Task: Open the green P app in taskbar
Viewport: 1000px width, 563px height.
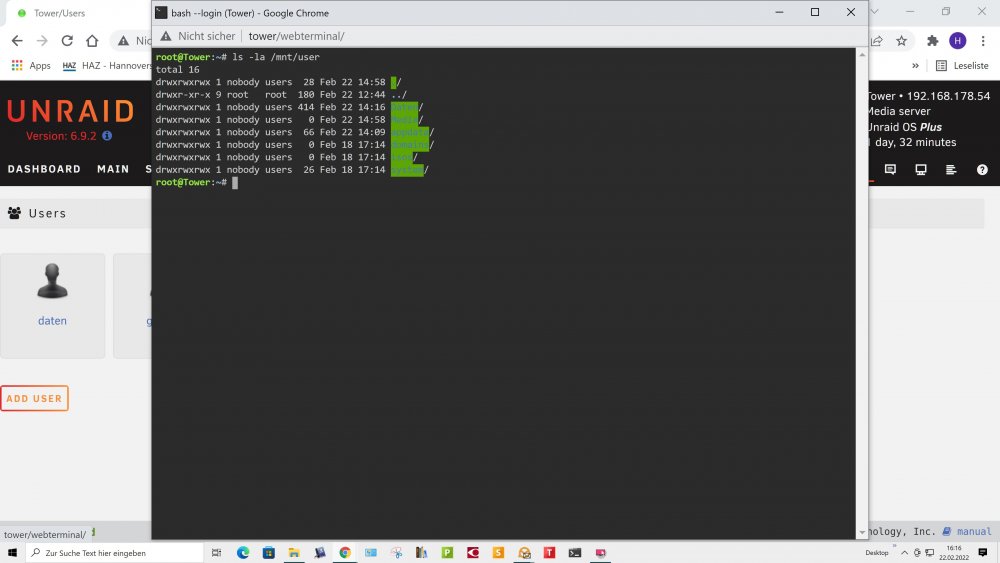Action: 447,553
